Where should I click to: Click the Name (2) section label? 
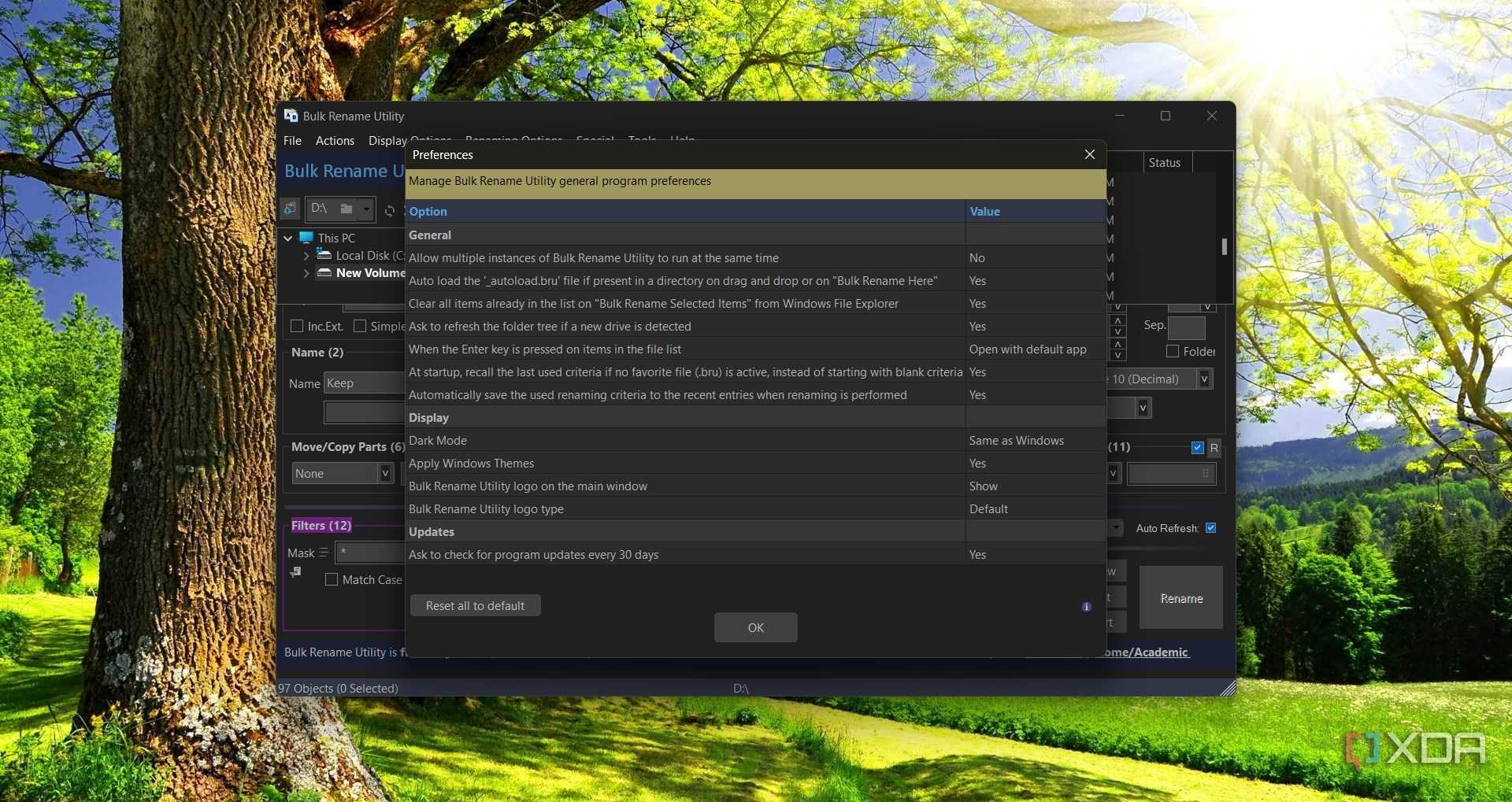pos(317,352)
